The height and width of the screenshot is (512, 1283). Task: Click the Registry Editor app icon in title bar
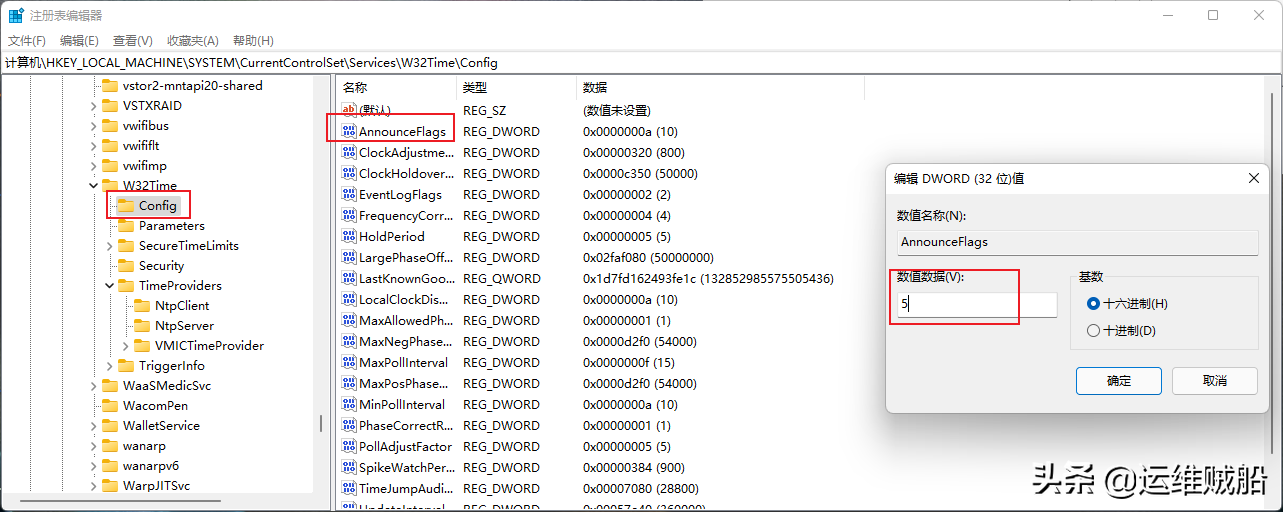click(x=17, y=15)
